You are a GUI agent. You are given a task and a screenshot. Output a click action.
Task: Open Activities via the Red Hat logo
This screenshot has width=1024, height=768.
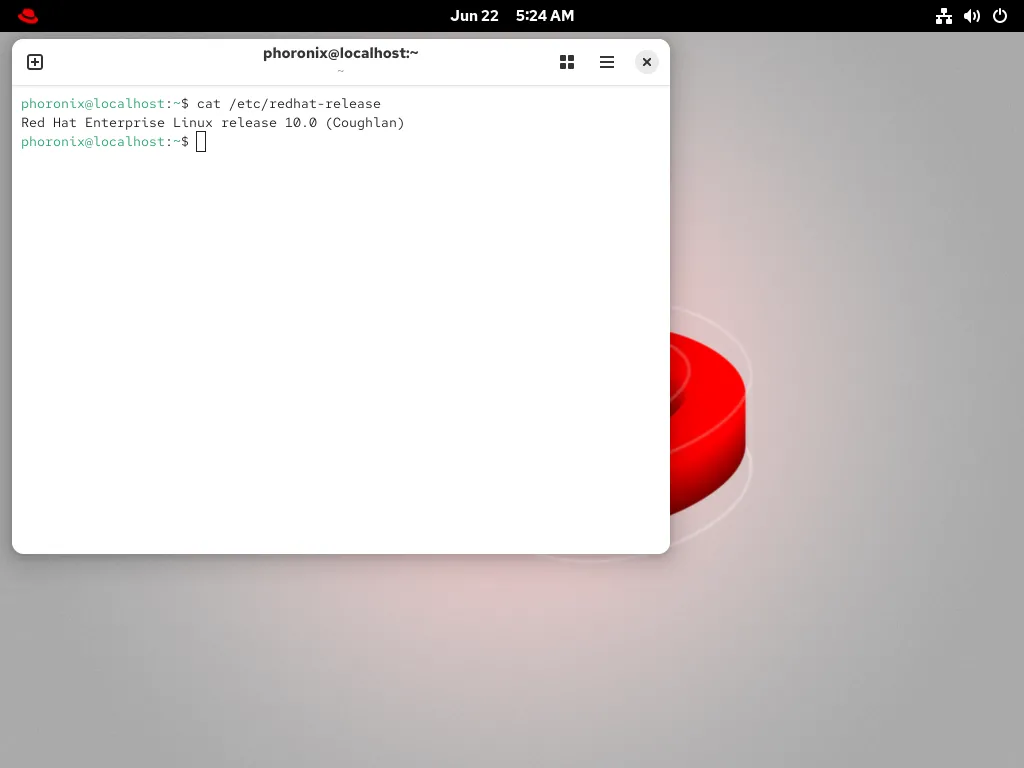click(28, 16)
